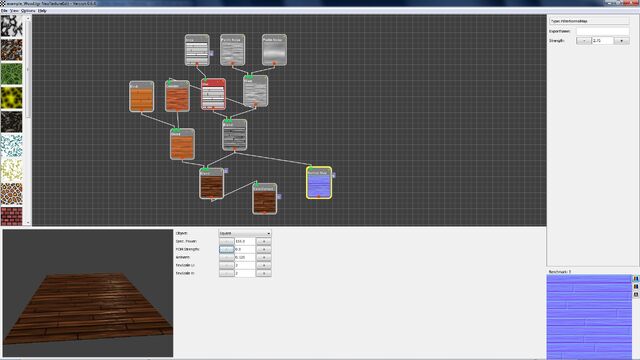This screenshot has width=640, height=360.
Task: Click the topmost icon beside the normal map preview
Action: click(x=636, y=279)
